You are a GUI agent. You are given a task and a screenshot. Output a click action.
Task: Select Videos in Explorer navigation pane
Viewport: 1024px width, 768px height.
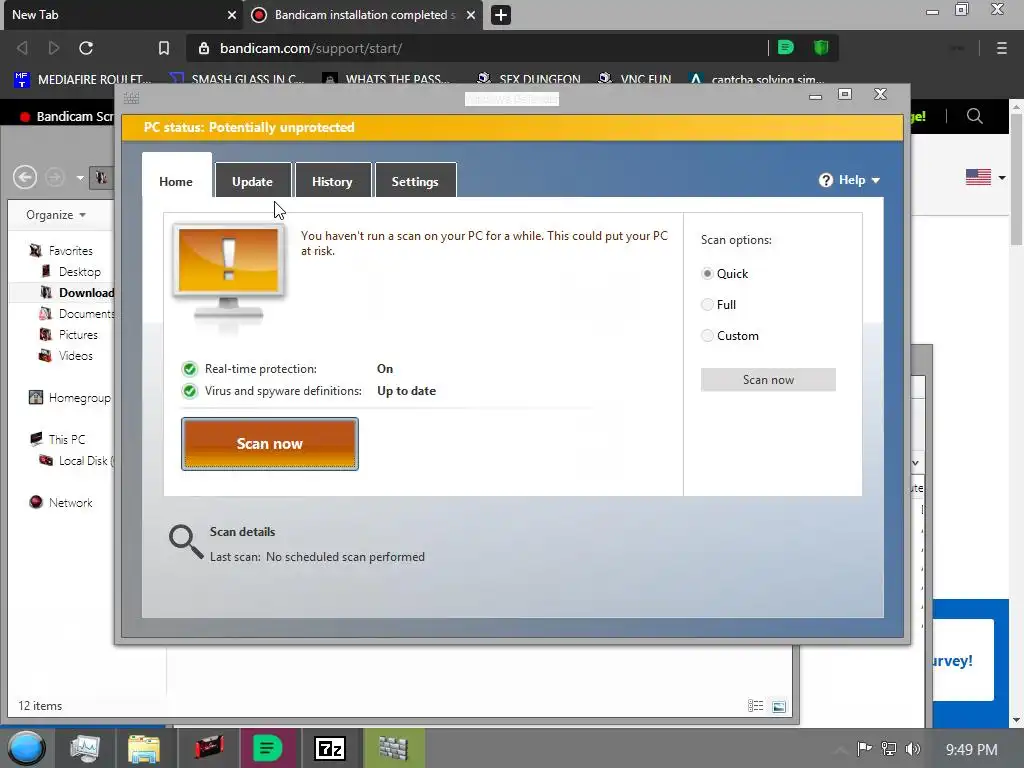66,356
